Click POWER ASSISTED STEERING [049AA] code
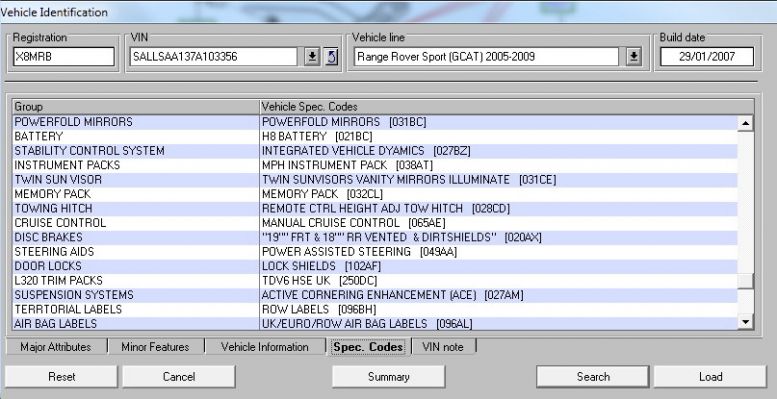This screenshot has height=399, width=777. click(359, 252)
